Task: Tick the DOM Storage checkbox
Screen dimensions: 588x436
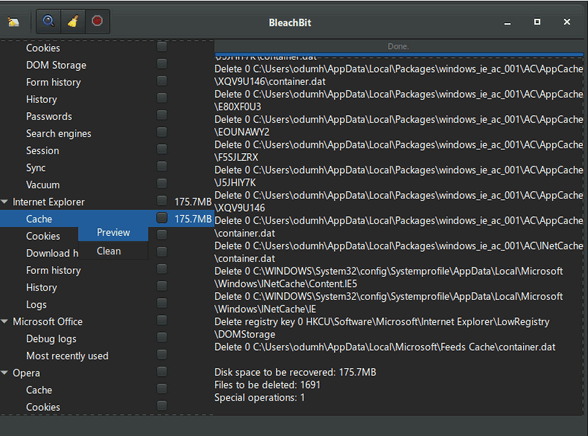Action: (162, 64)
